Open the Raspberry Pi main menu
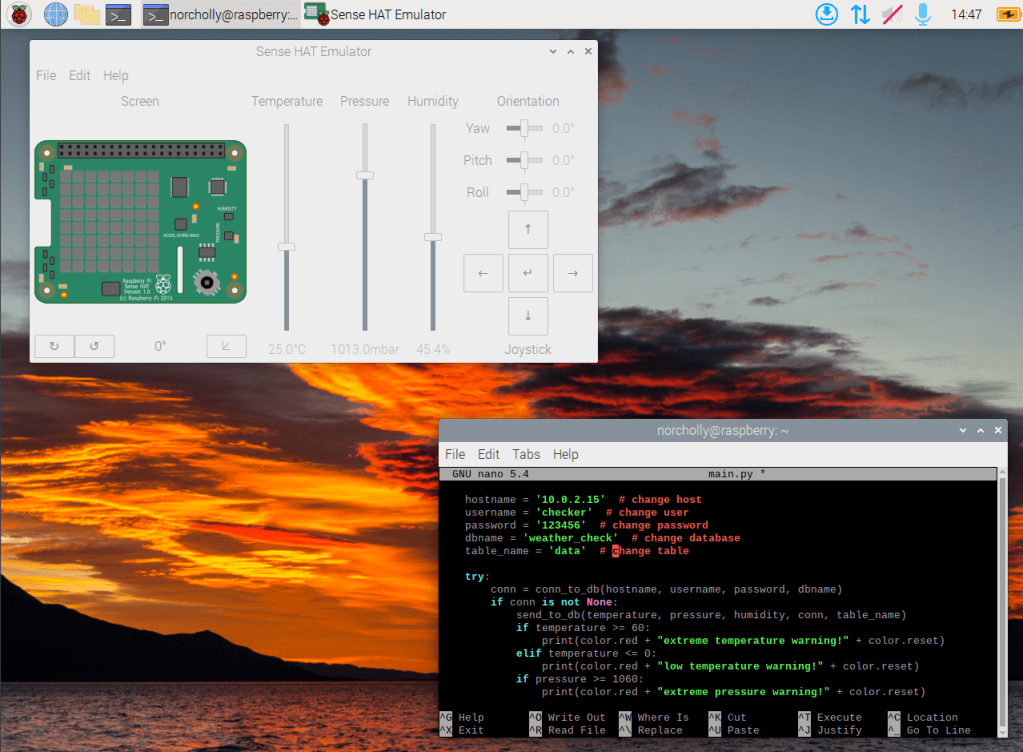Screen dimensions: 1023x752 click(19, 14)
